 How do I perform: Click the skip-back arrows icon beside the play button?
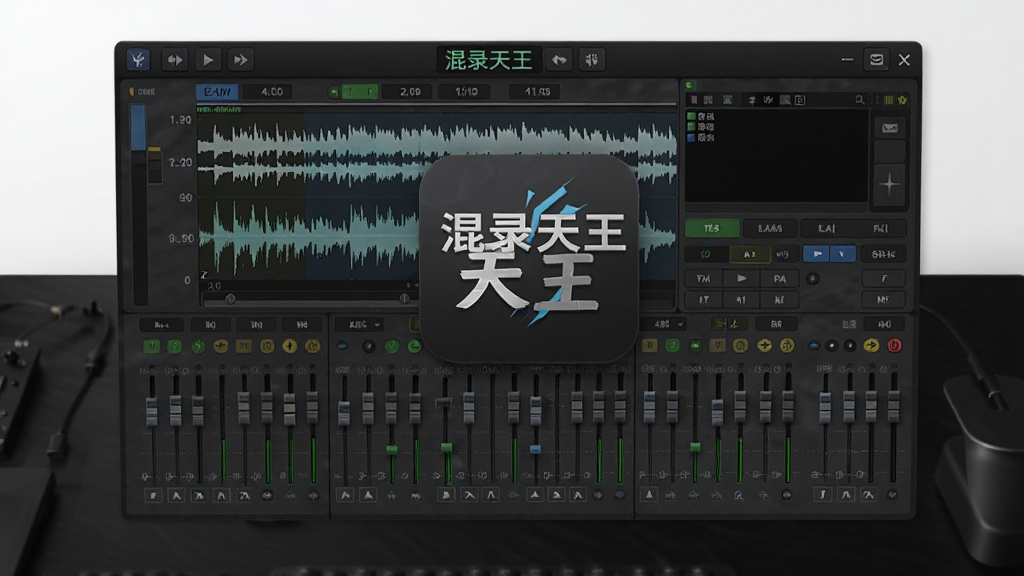point(174,60)
